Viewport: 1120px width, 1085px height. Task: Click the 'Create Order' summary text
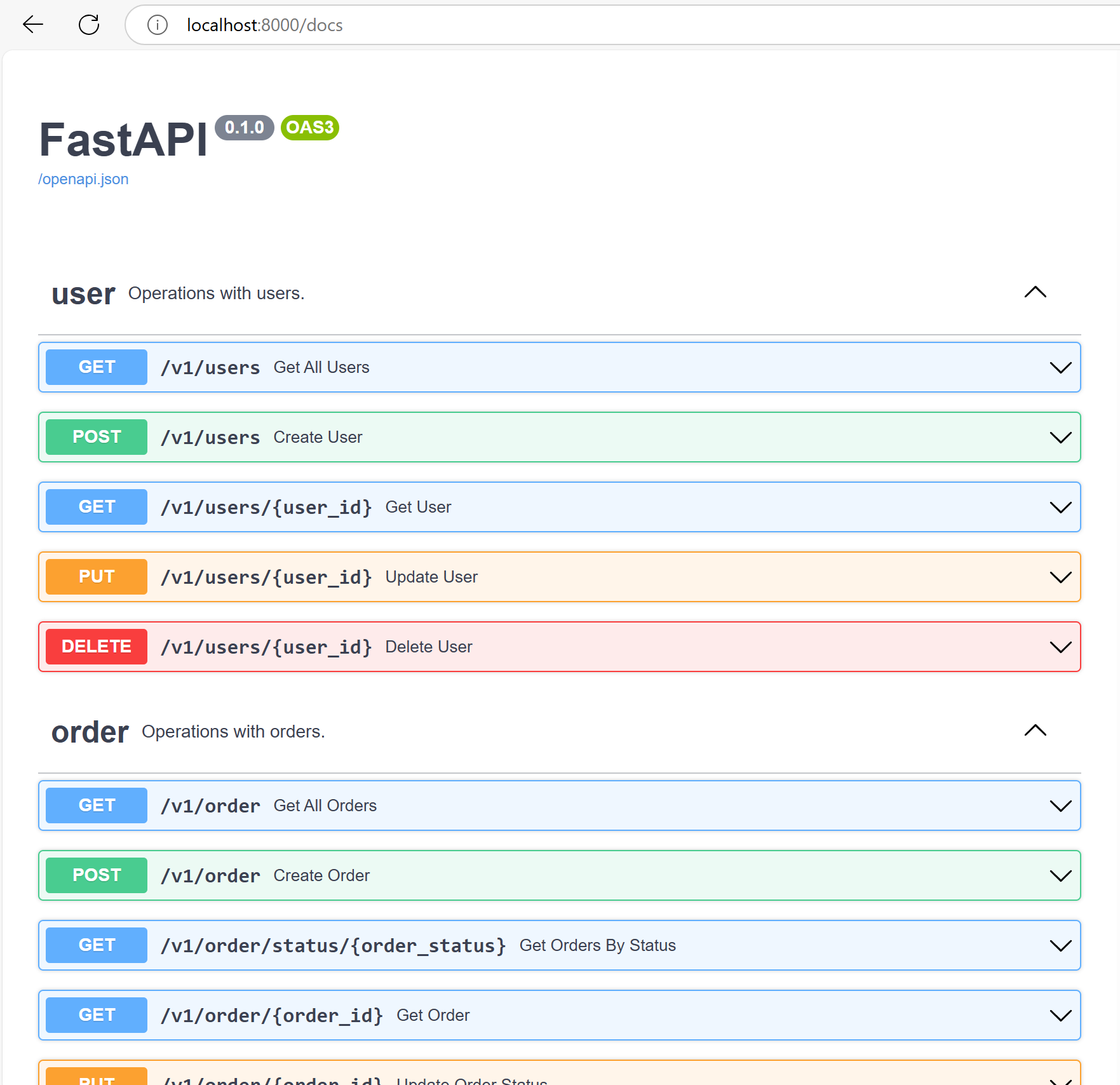321,875
